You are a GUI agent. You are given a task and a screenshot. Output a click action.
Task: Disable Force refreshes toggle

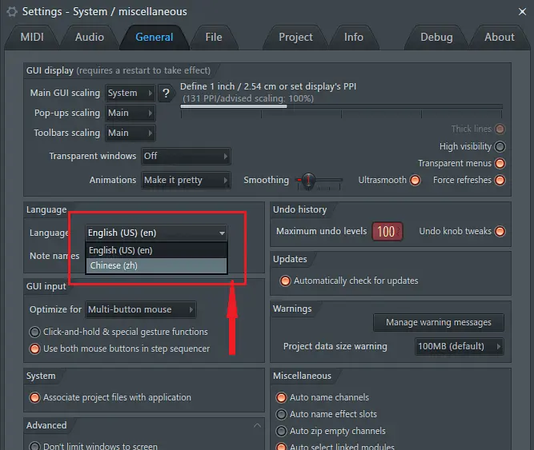pyautogui.click(x=500, y=180)
